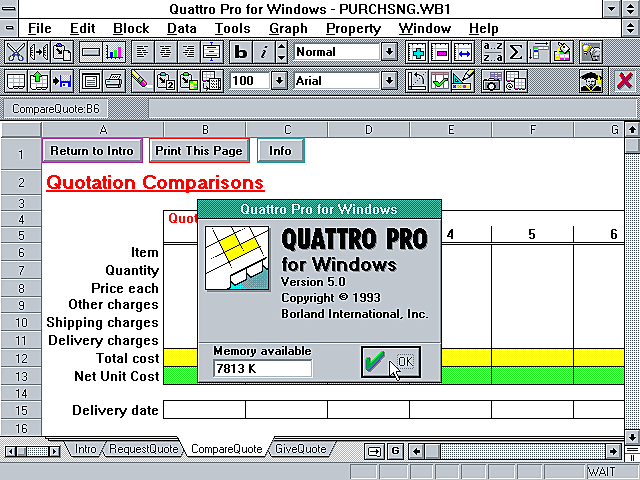Select the column A header
Viewport: 640px width, 480px height.
point(103,130)
